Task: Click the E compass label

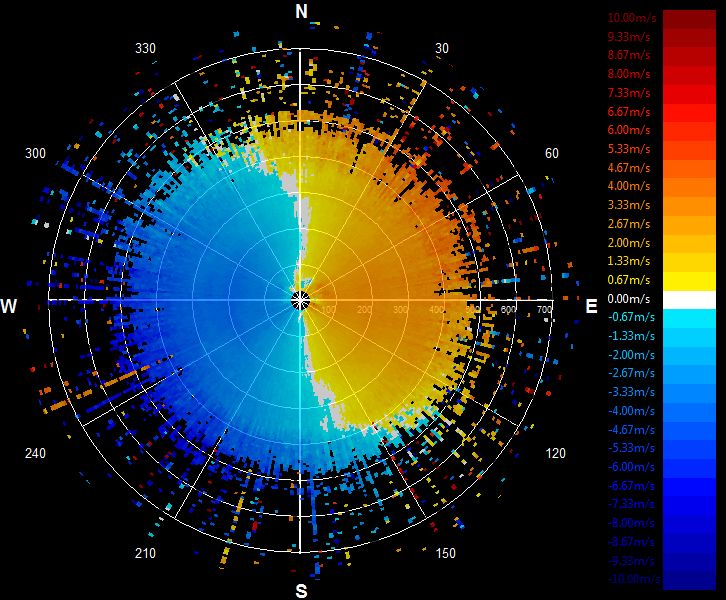Action: click(x=591, y=306)
